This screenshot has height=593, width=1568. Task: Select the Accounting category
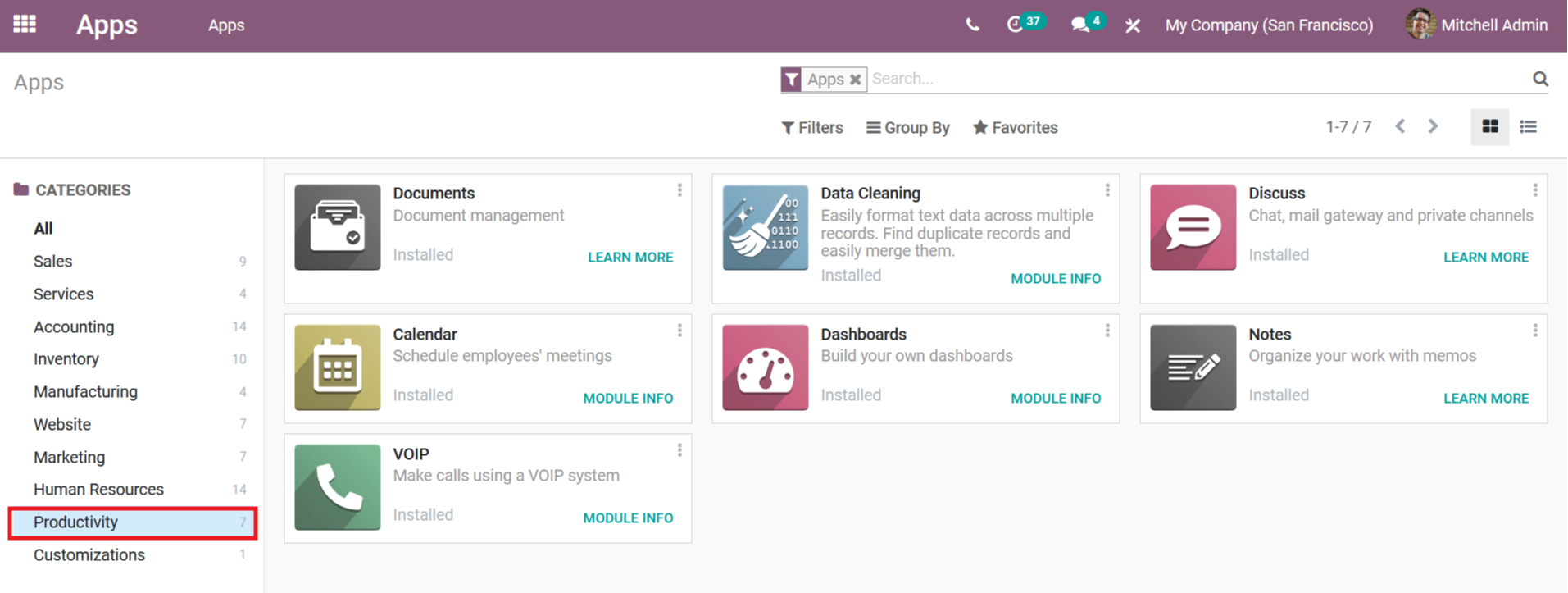click(x=74, y=326)
